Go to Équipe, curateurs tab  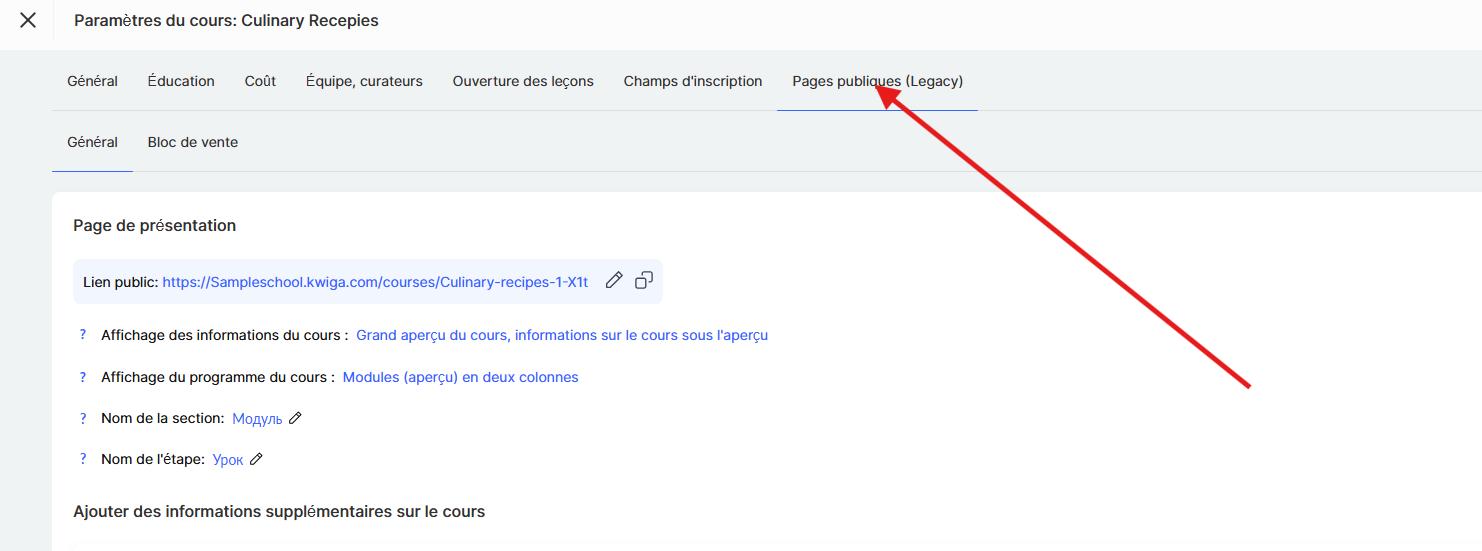[364, 82]
